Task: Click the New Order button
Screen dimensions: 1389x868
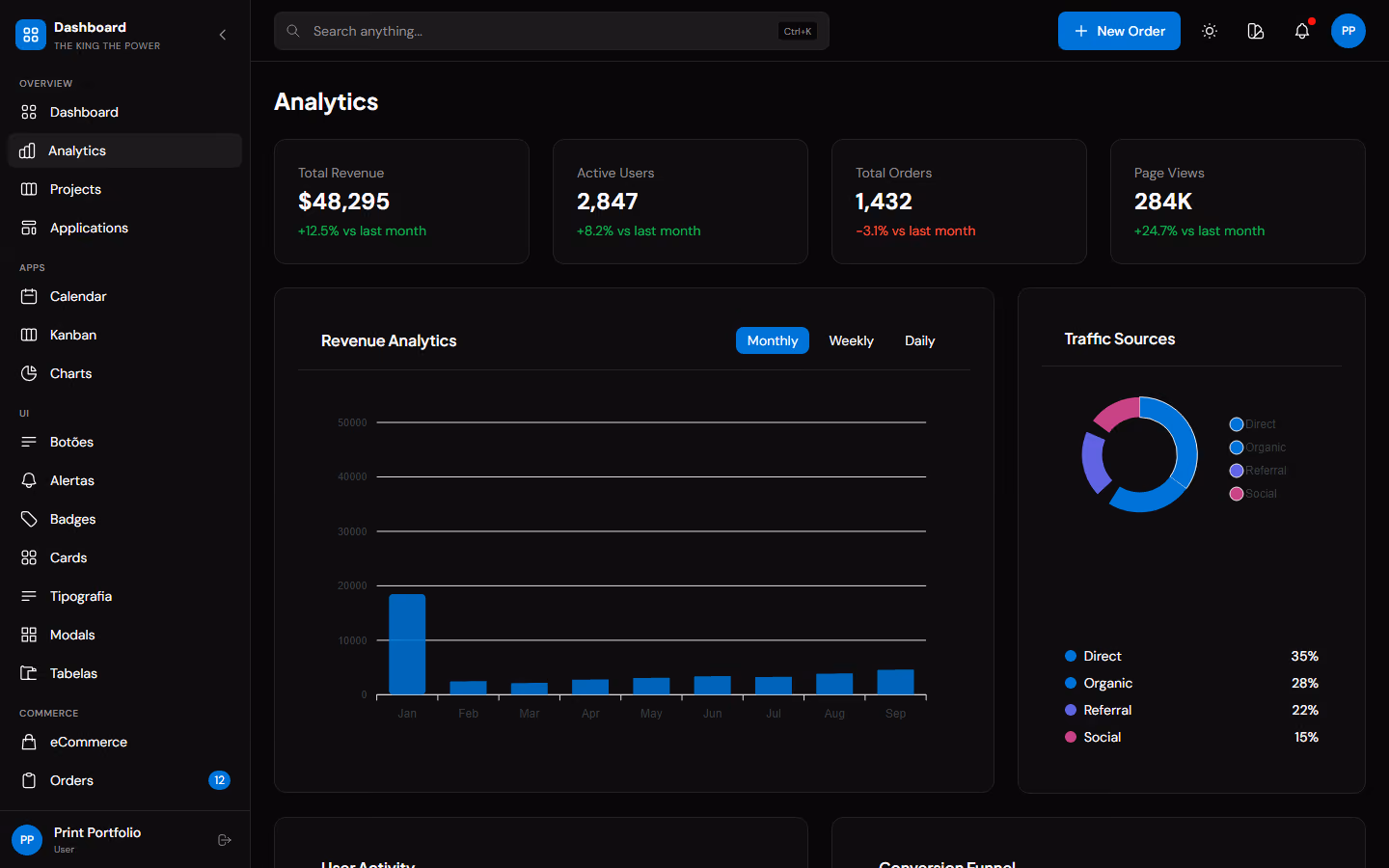Action: pos(1119,31)
